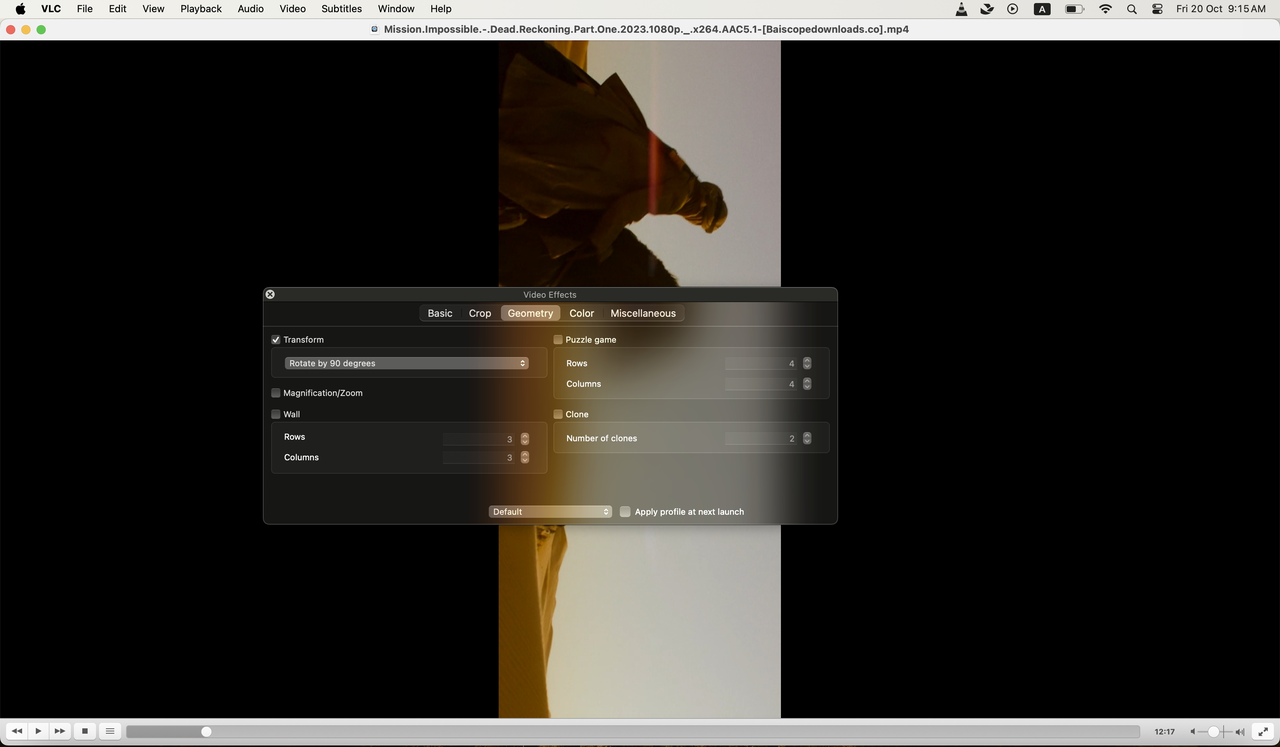Click the Play button in the playback bar
The height and width of the screenshot is (747, 1280).
tap(37, 731)
